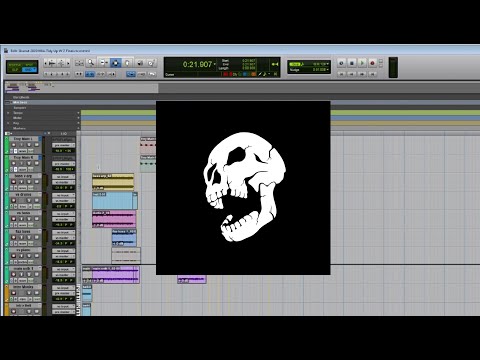This screenshot has width=480, height=360.
Task: Click the red Record transport button
Action: coord(372,63)
